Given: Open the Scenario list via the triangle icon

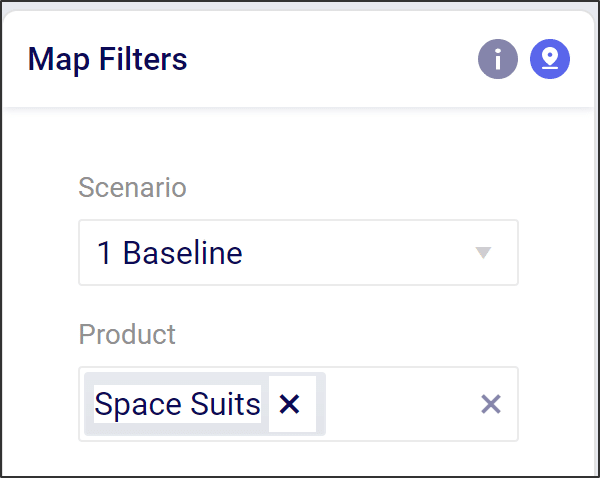Looking at the screenshot, I should [x=484, y=253].
